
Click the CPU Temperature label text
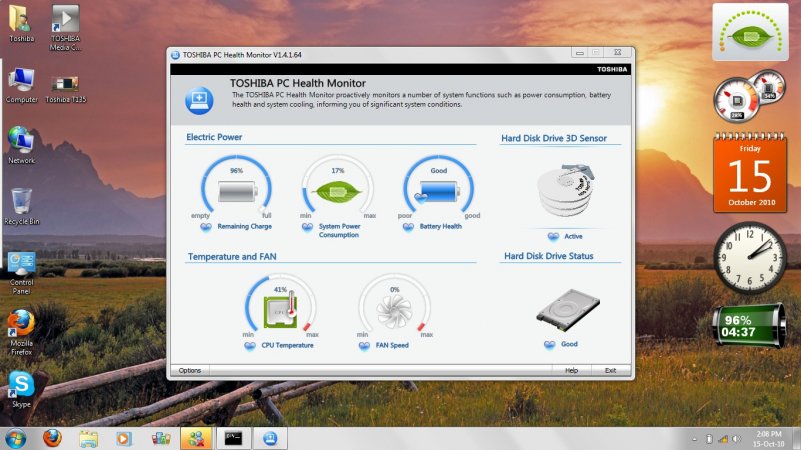pyautogui.click(x=288, y=345)
